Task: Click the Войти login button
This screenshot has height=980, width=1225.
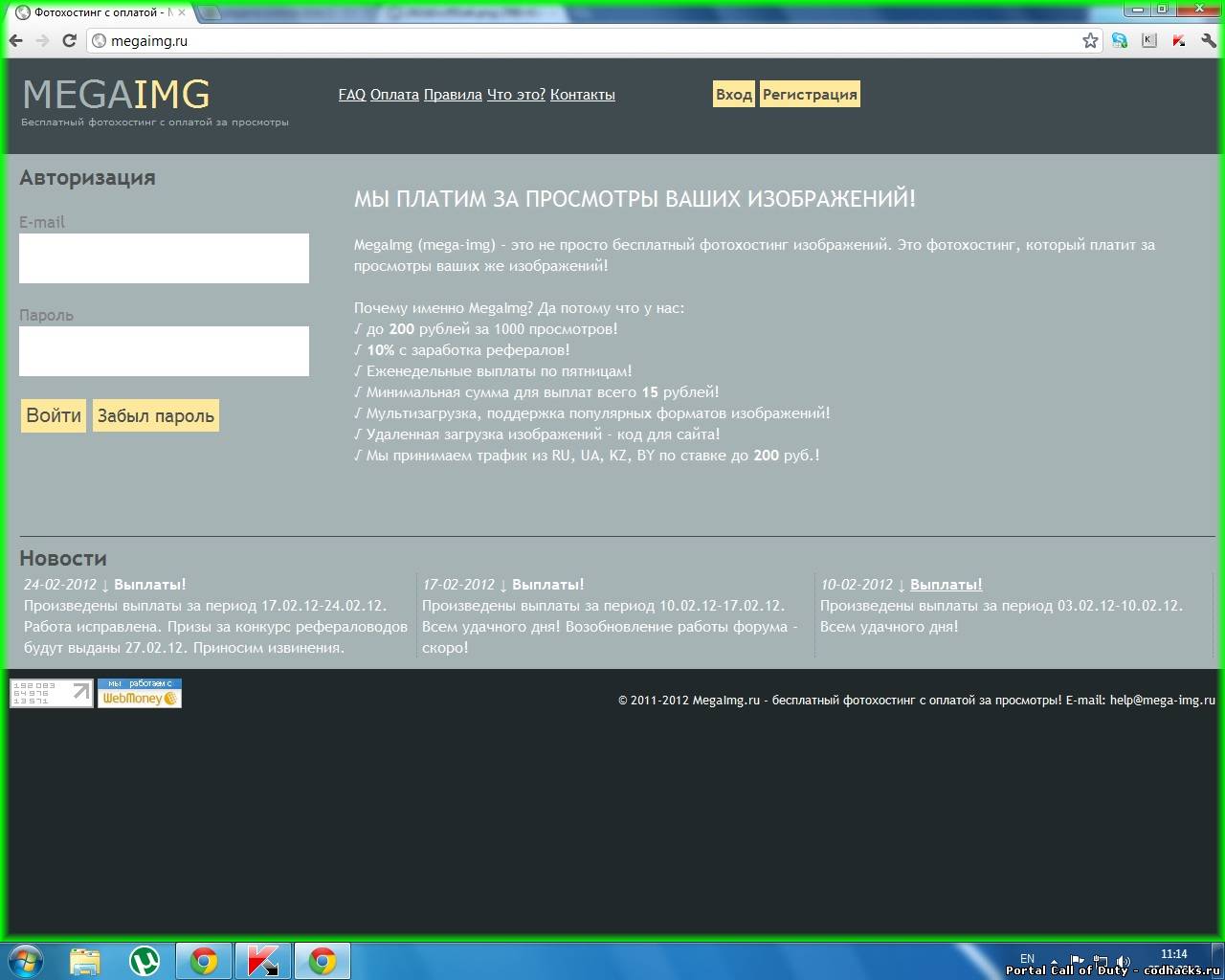Action: 54,415
